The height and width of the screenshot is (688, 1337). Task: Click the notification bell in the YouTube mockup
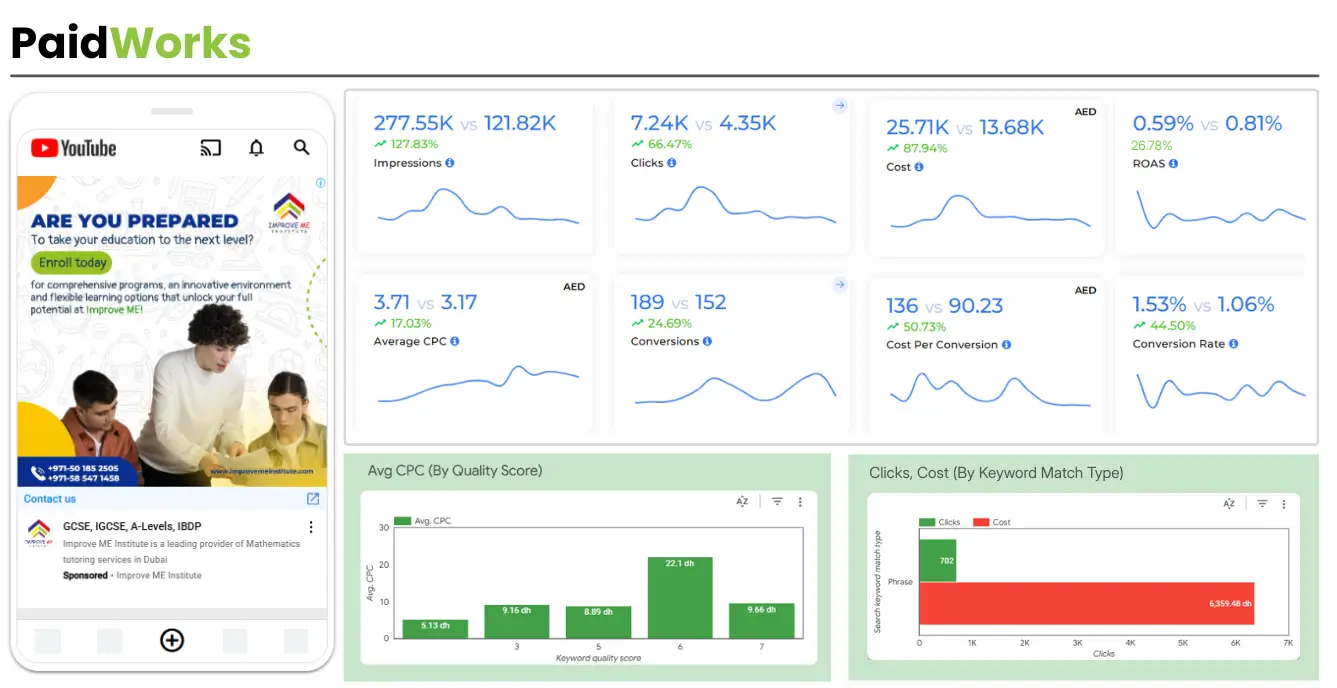(x=256, y=147)
